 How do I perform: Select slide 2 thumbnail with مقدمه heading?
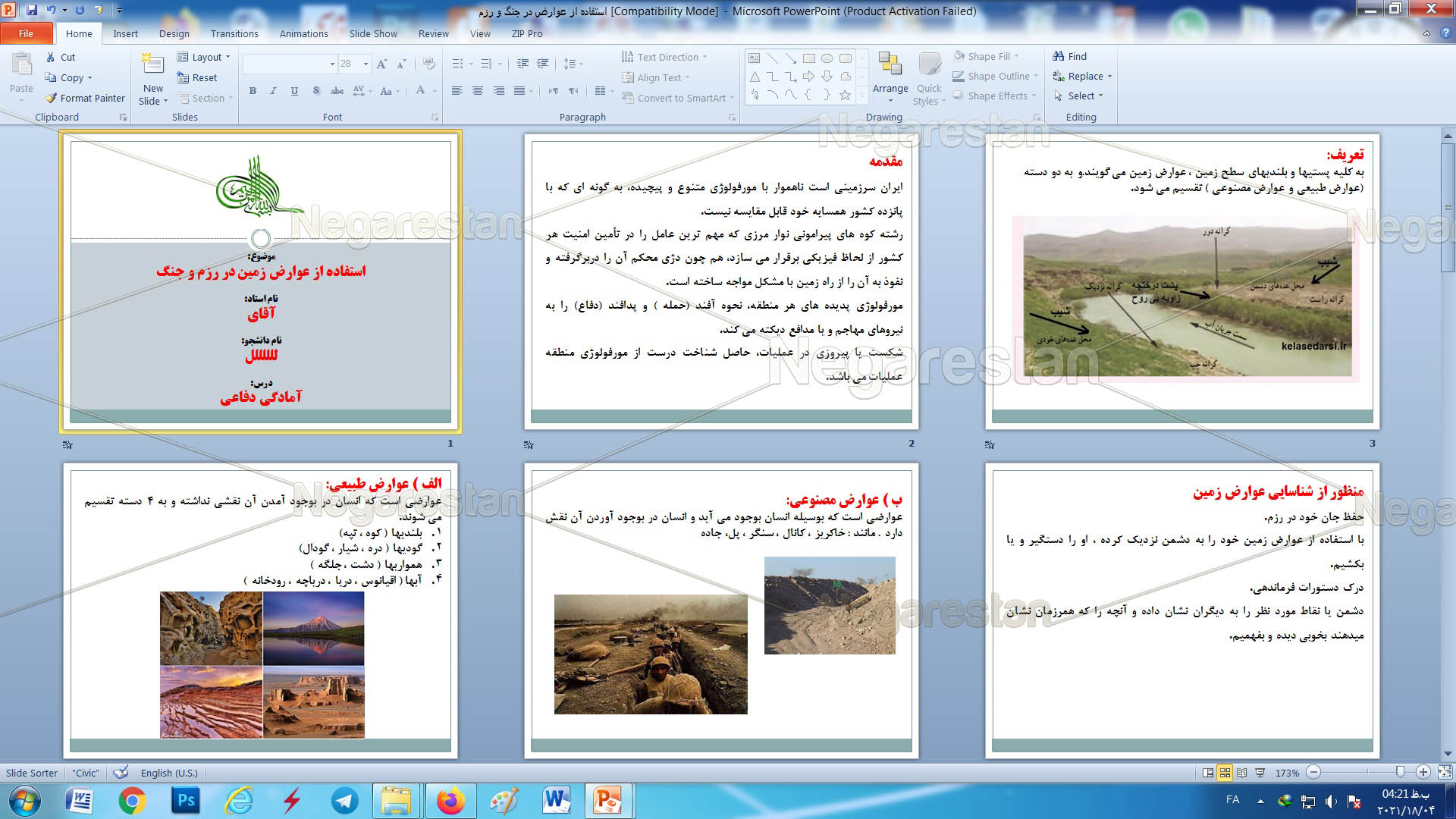[x=721, y=281]
